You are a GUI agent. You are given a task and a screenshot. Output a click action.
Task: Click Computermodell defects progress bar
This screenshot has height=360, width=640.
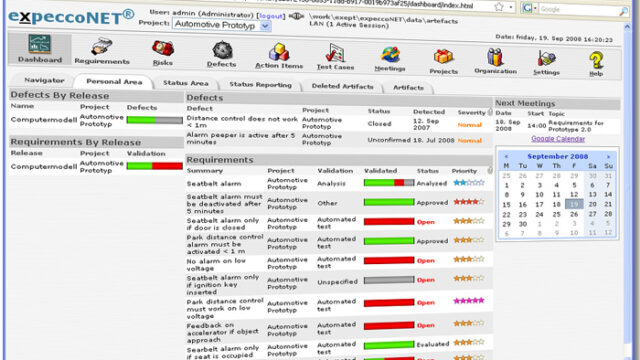coord(155,120)
